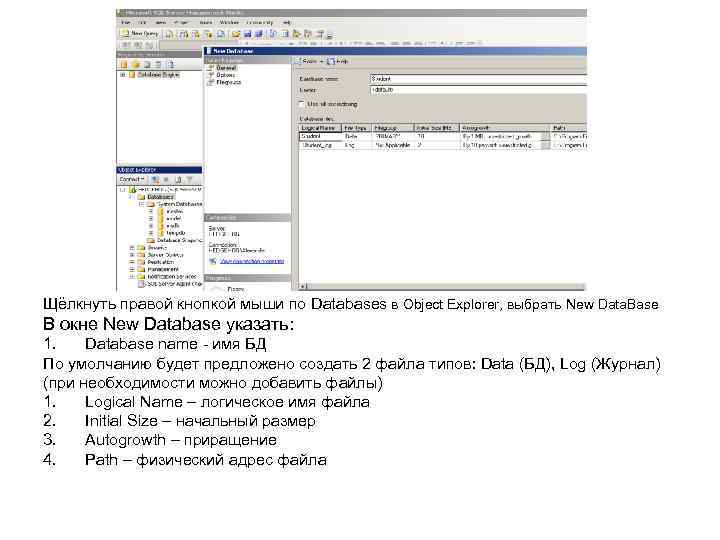Viewport: 720px width, 540px height.
Task: Click the horizontal scrollbar left arrow
Action: pyautogui.click(x=303, y=287)
